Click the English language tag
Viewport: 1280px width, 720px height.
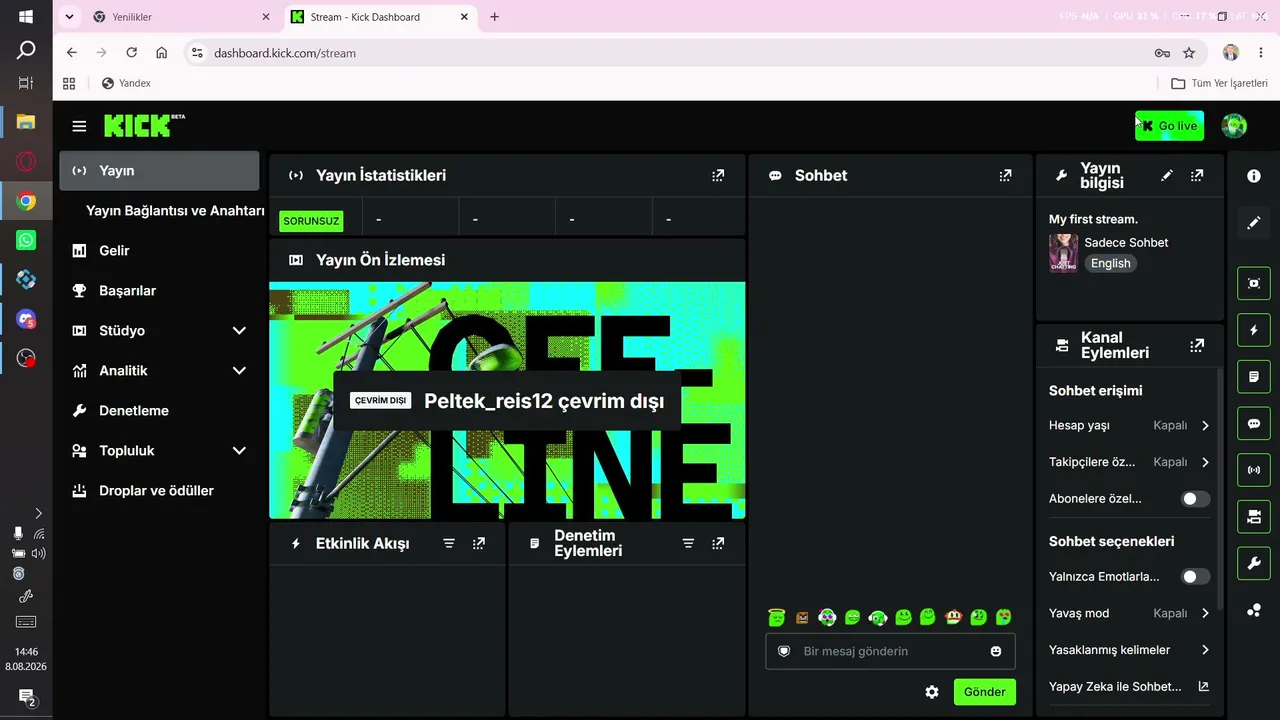[1110, 264]
